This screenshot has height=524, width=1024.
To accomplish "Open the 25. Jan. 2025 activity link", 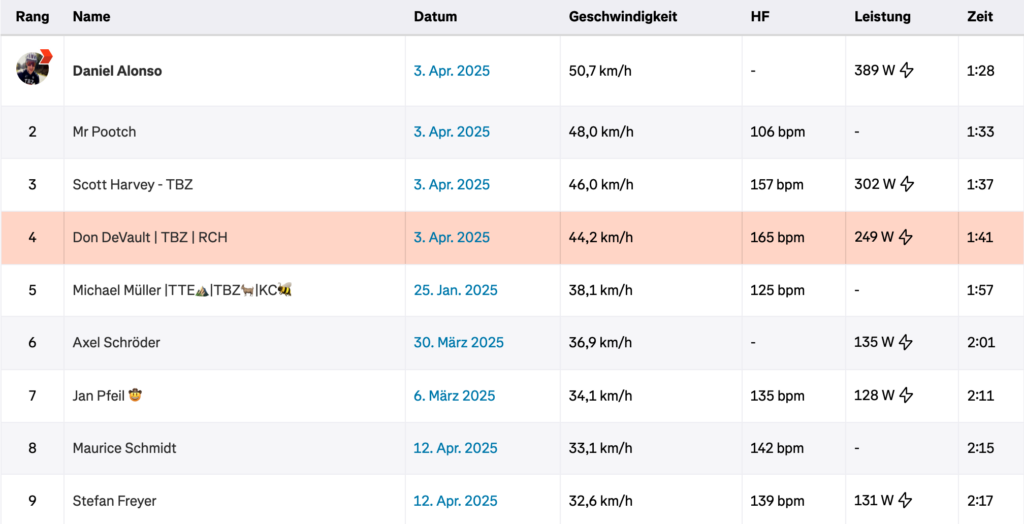I will click(455, 290).
